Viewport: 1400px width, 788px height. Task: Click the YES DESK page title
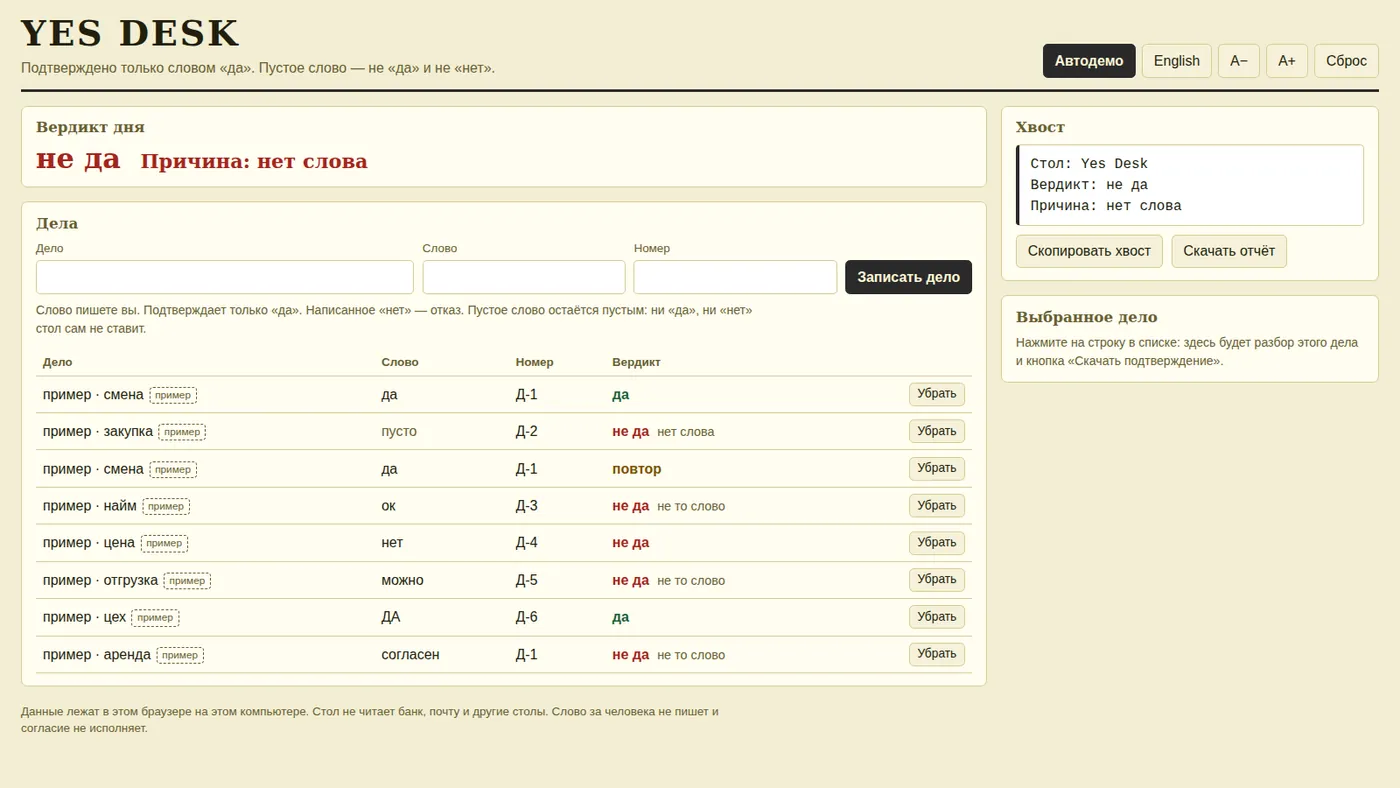pyautogui.click(x=130, y=33)
